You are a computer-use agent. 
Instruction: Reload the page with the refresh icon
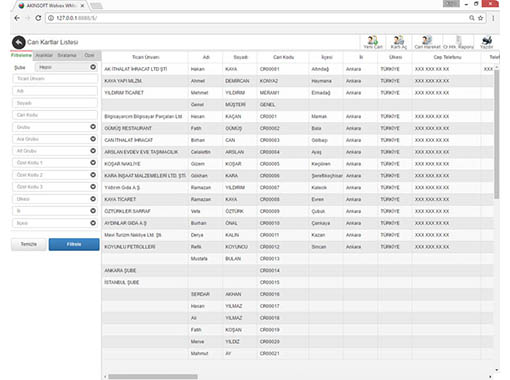[38, 18]
